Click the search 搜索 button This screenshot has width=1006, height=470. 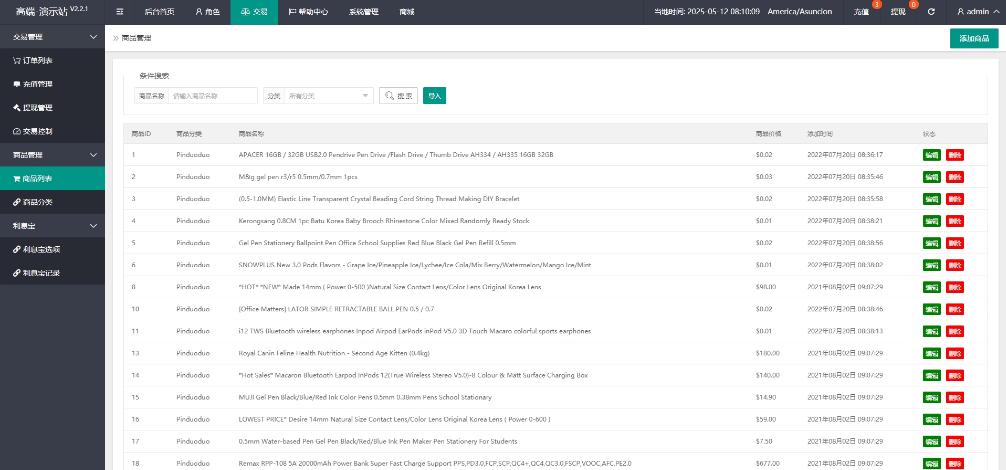tap(398, 96)
